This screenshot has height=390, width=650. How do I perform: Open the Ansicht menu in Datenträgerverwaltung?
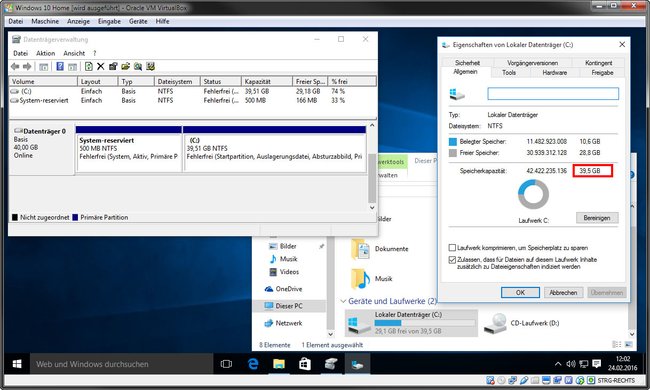coord(74,53)
